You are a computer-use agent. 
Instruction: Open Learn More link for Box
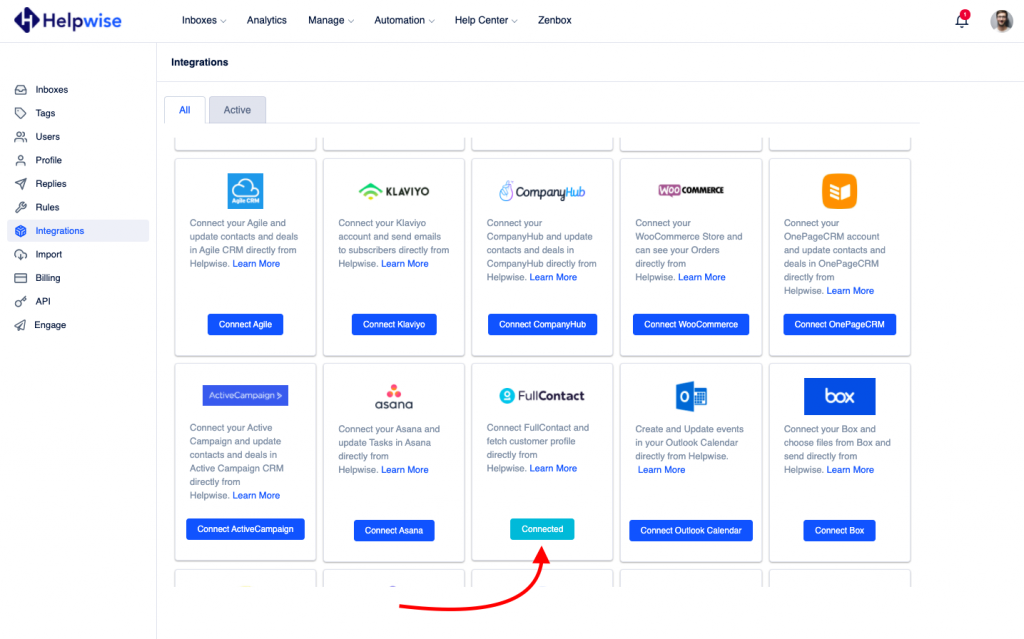850,470
